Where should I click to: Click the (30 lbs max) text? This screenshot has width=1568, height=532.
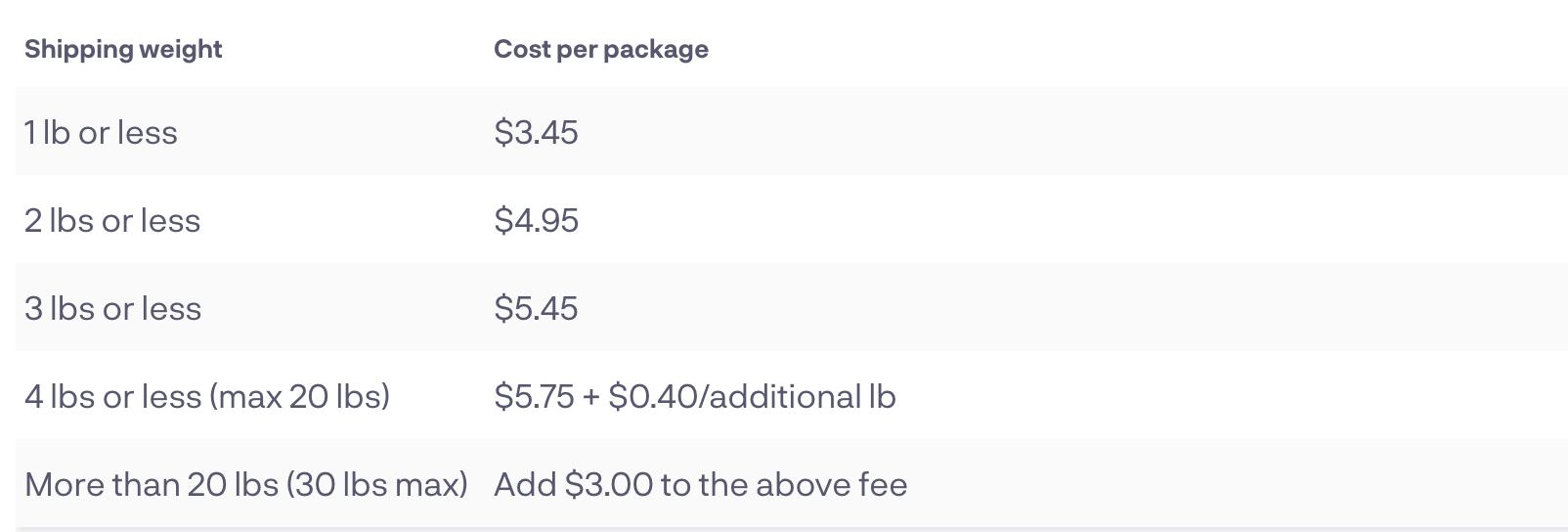[x=377, y=484]
